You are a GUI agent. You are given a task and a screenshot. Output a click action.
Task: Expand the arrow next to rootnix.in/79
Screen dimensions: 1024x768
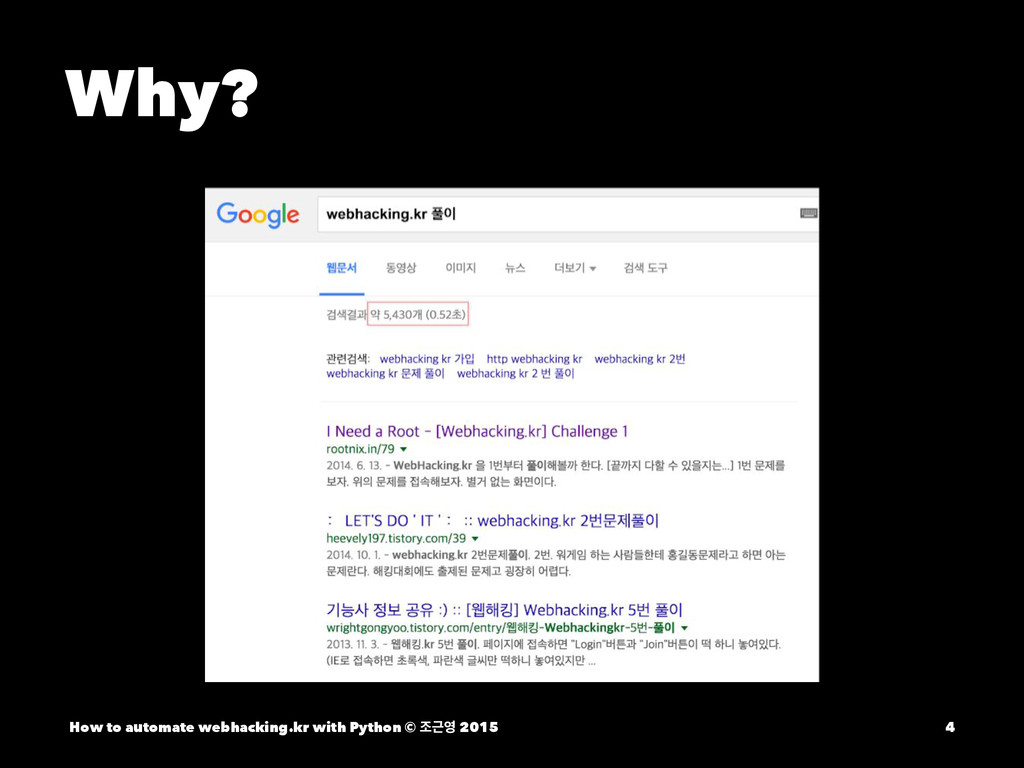point(404,449)
